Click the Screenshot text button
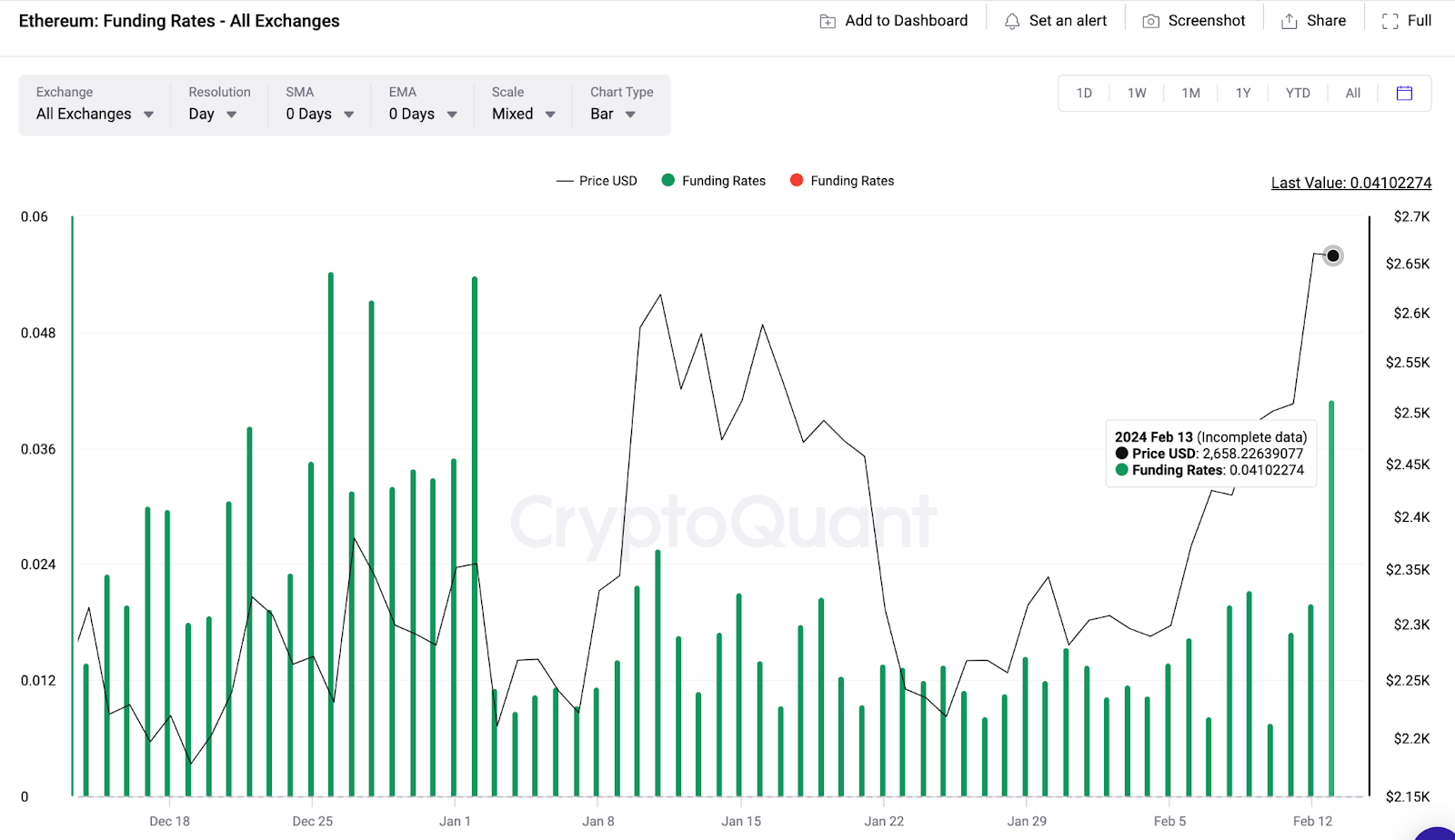 pos(1207,21)
